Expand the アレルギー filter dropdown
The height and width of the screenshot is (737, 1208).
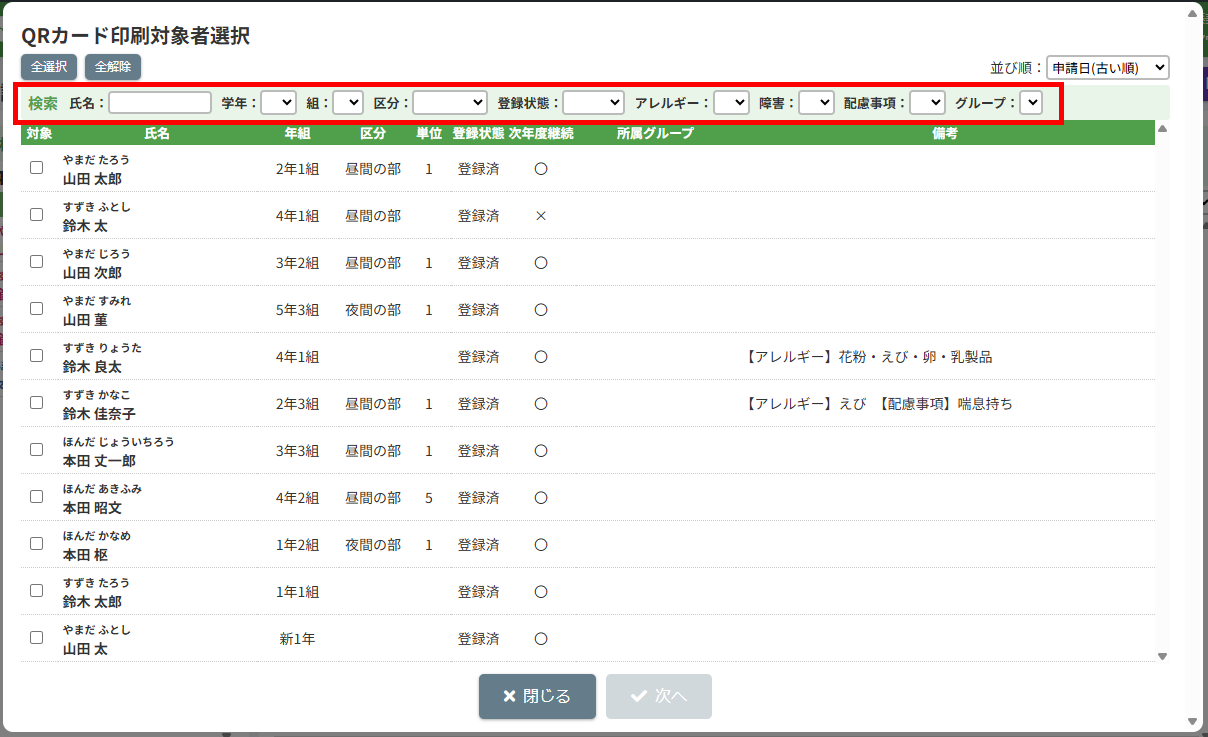click(731, 102)
